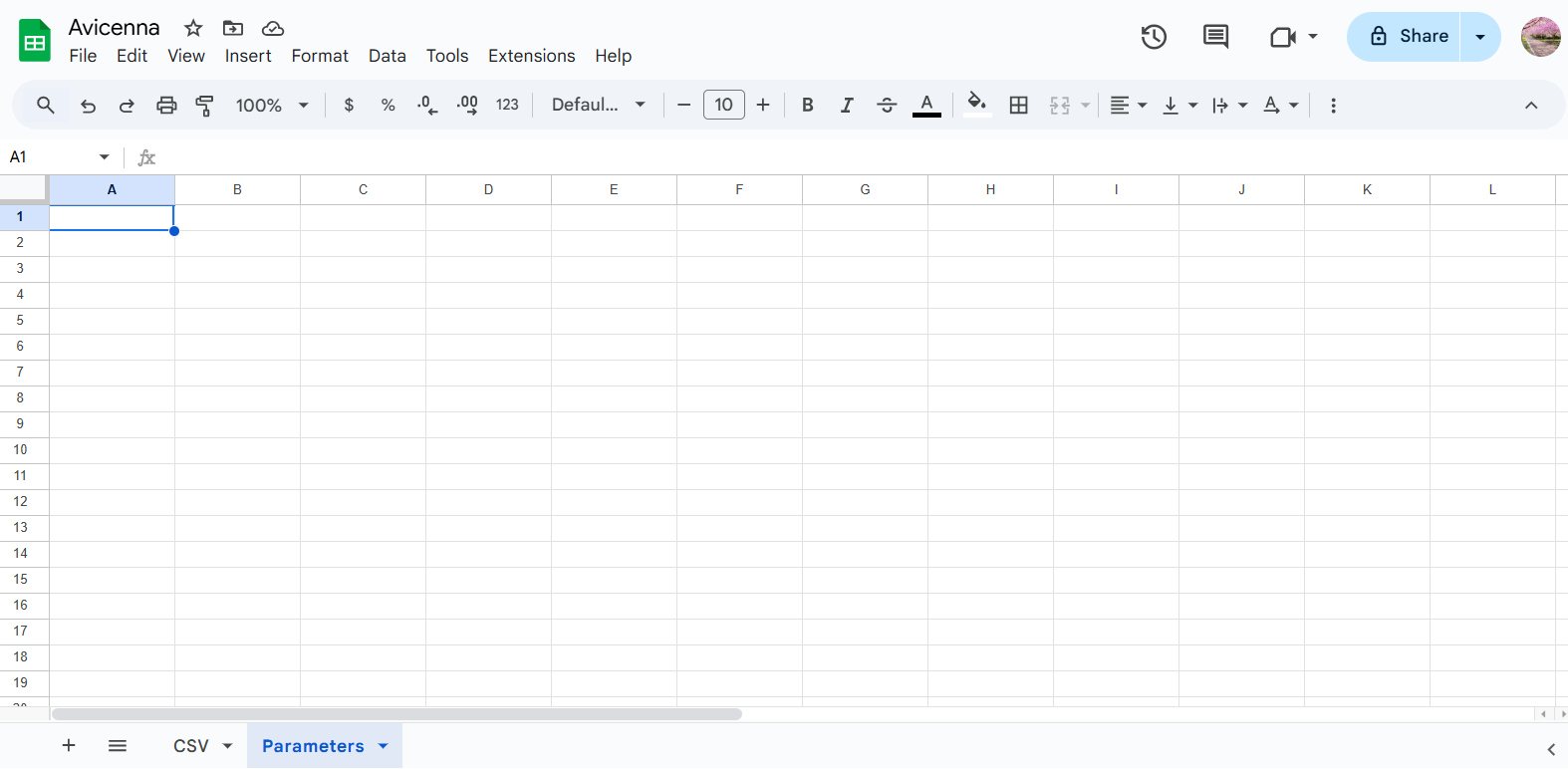Click the paint format roller icon

tap(205, 106)
